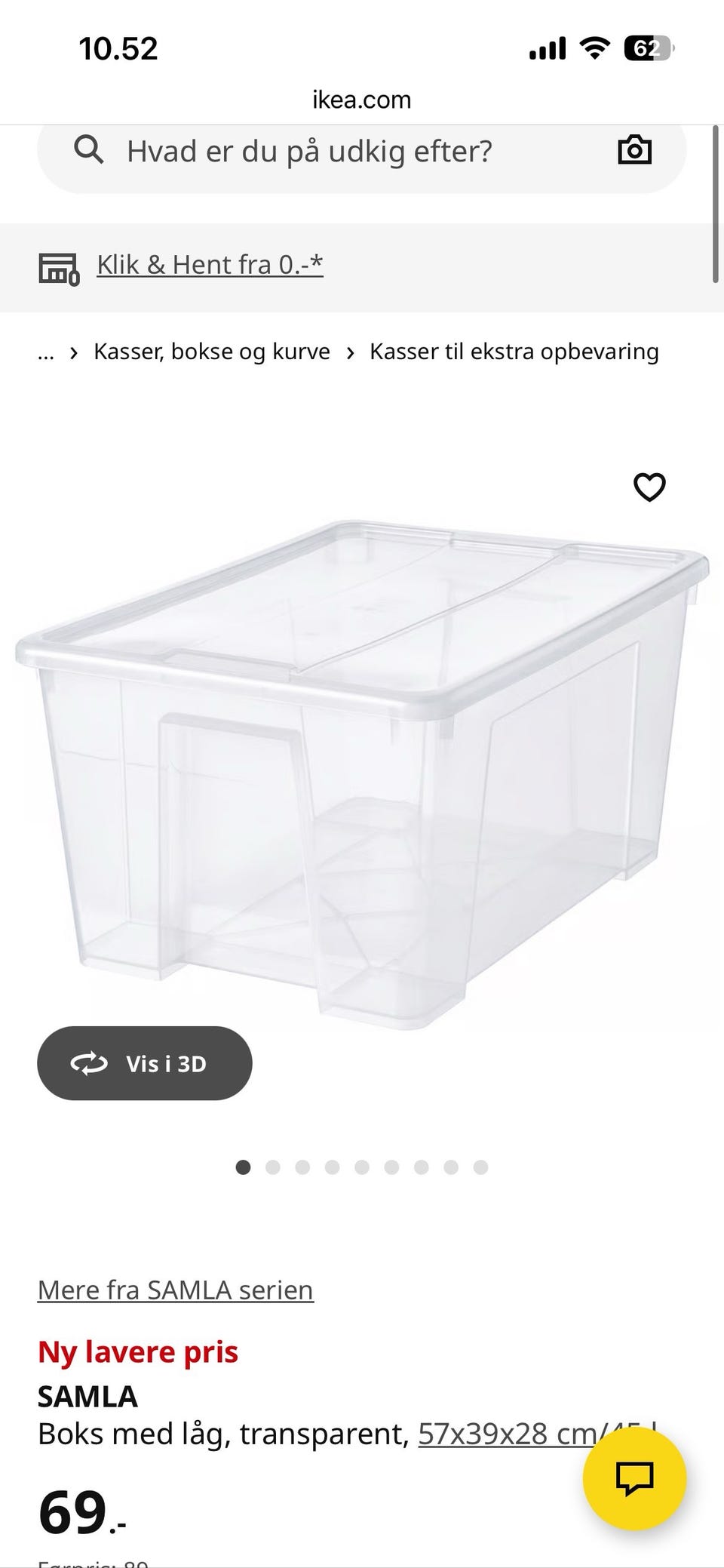The width and height of the screenshot is (724, 1568).
Task: Open camera visual search icon
Action: [634, 150]
